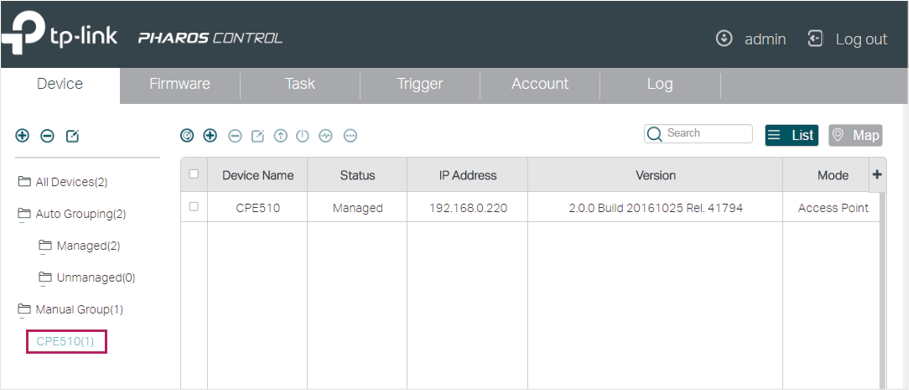The height and width of the screenshot is (390, 909).
Task: Click the upgrade firmware arrow icon
Action: (281, 136)
